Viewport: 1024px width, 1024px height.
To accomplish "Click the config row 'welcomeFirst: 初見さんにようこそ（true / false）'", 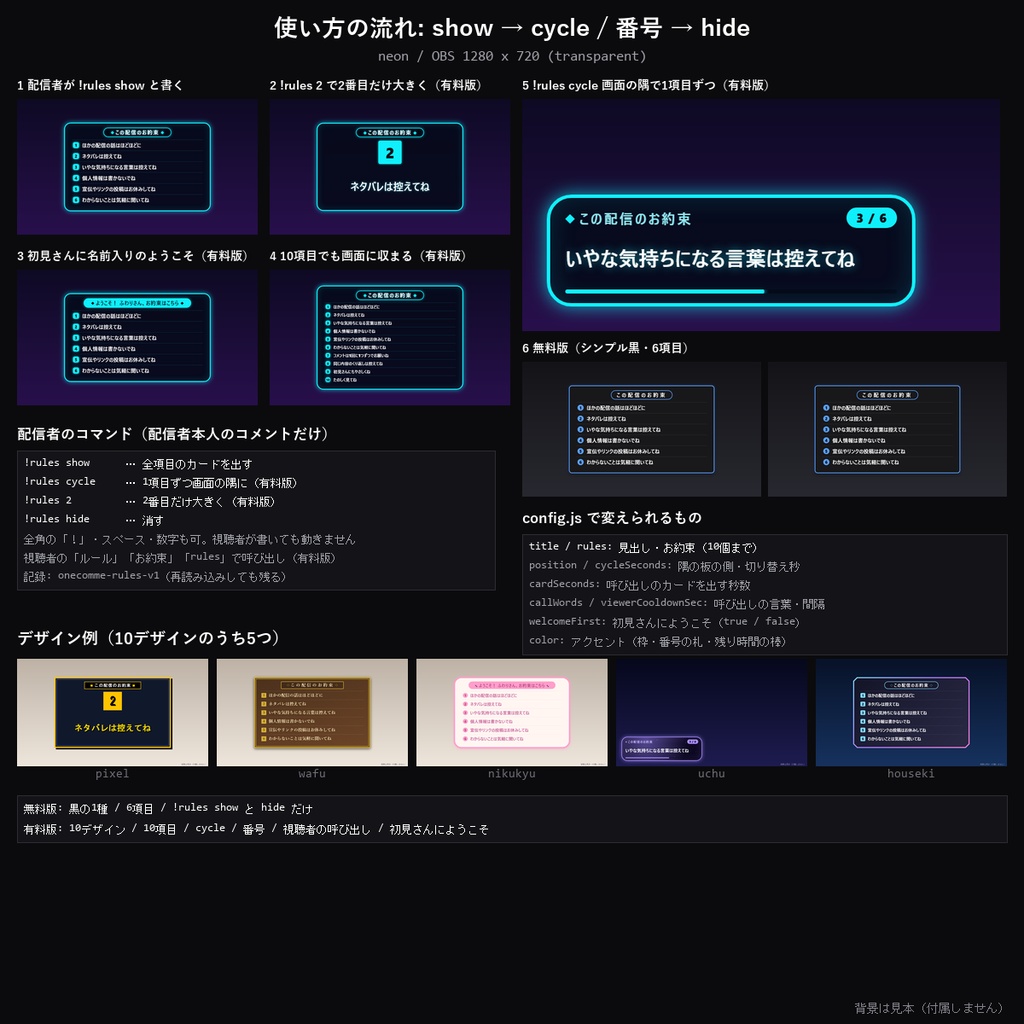I will click(x=664, y=622).
